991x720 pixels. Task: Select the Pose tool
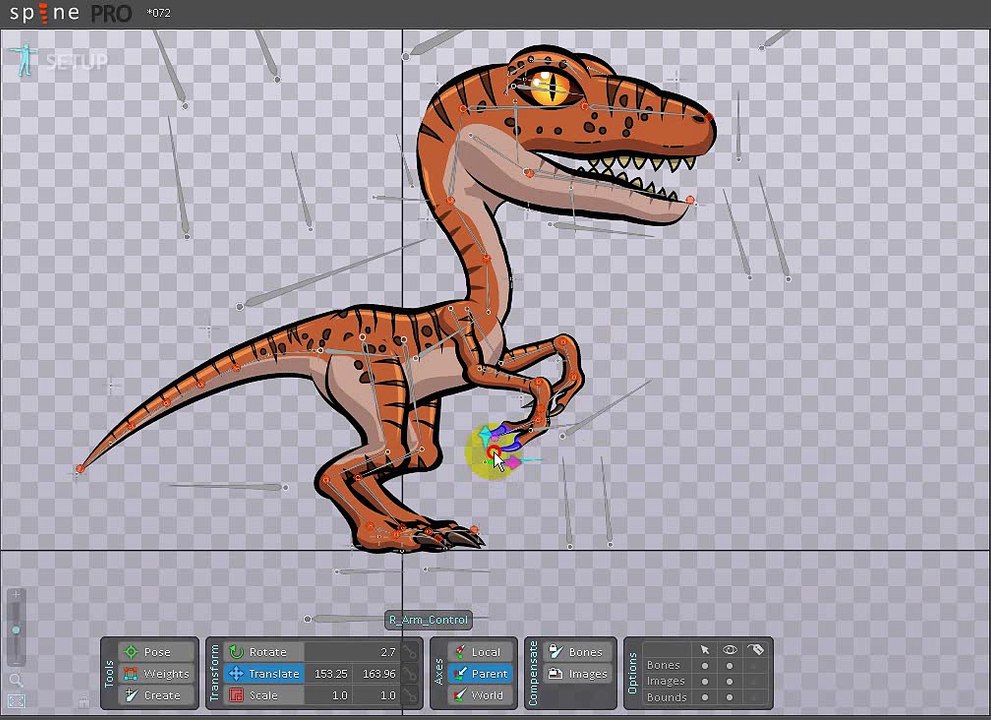coord(156,652)
